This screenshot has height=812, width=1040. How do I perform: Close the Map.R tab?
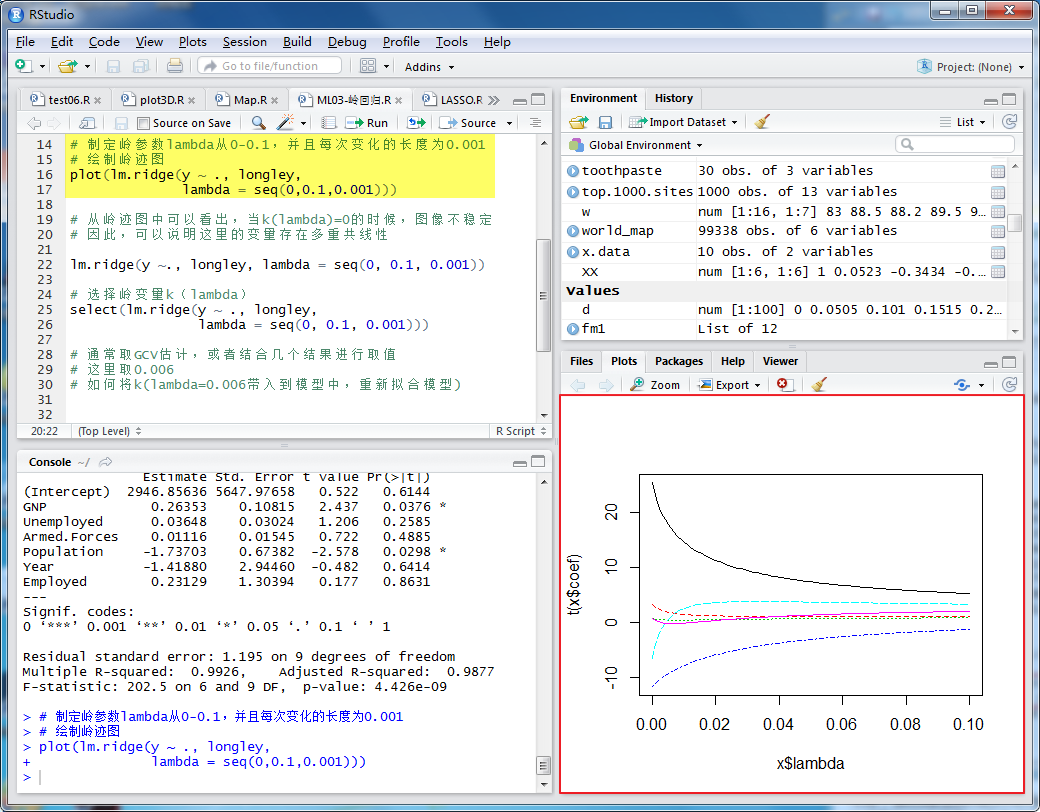tap(275, 100)
